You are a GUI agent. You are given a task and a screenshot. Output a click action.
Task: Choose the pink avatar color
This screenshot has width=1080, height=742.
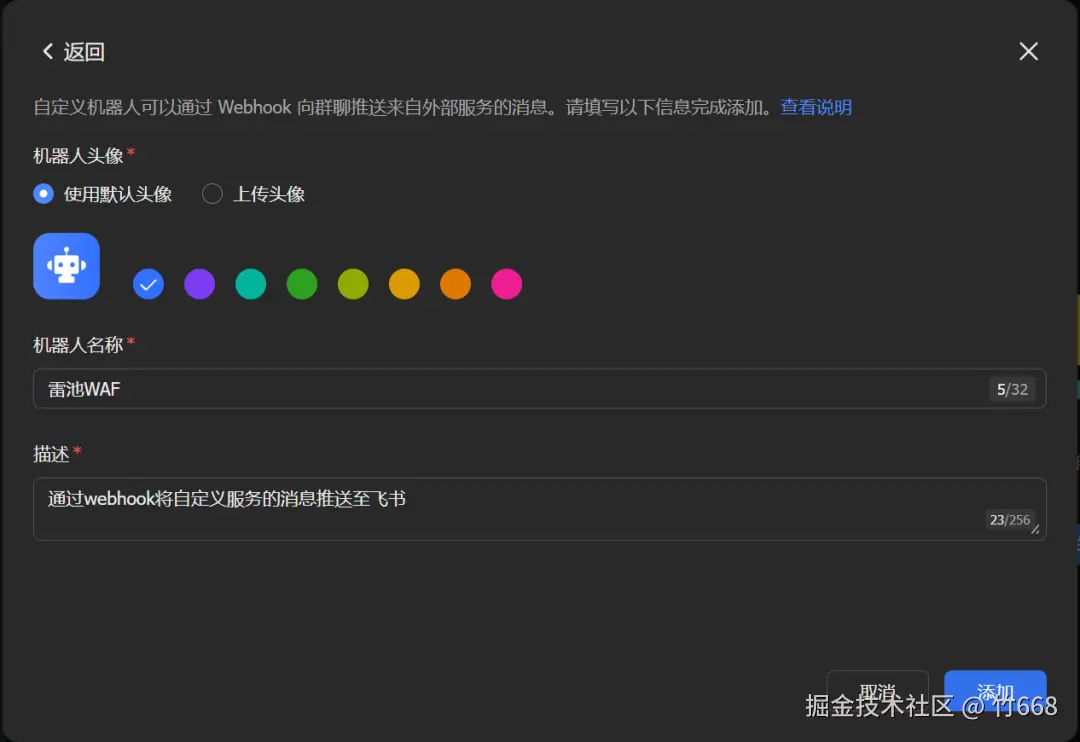click(506, 284)
